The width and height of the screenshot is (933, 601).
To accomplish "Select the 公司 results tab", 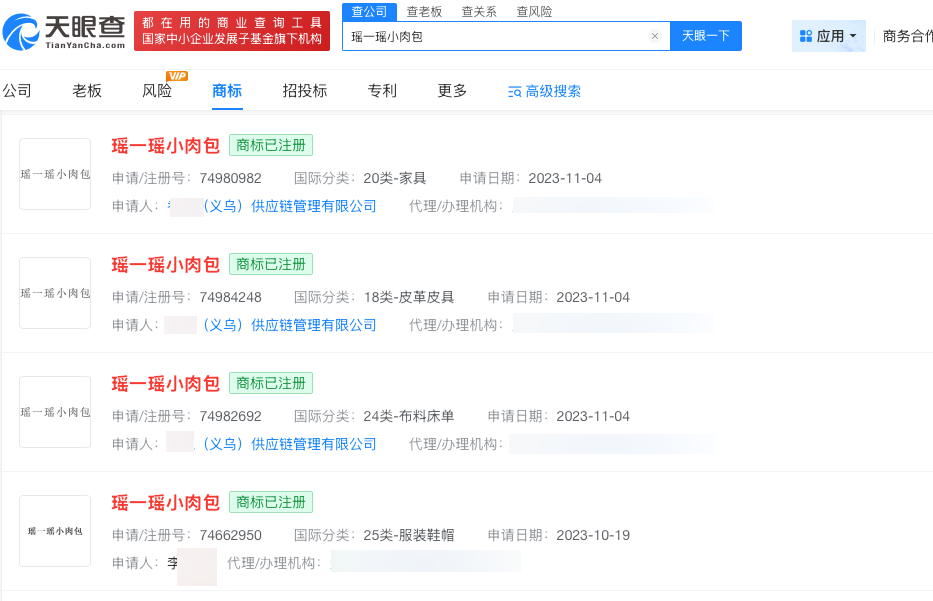I will (x=17, y=90).
